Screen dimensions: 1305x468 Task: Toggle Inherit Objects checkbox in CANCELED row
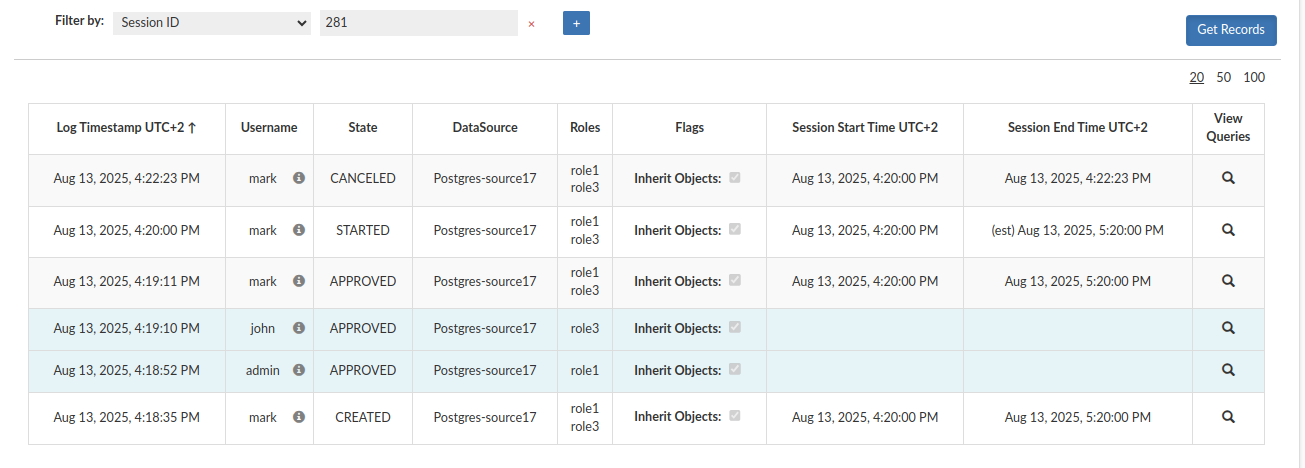735,177
